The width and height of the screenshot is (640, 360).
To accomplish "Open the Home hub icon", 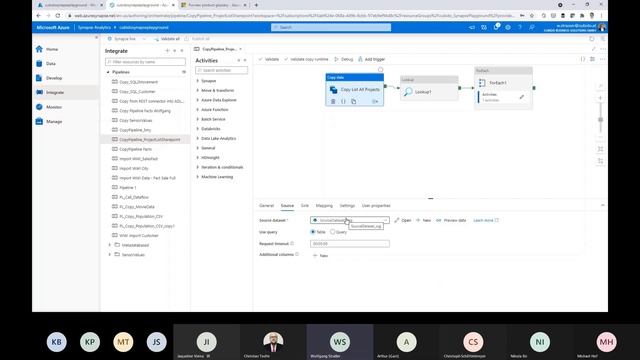I will (39, 49).
